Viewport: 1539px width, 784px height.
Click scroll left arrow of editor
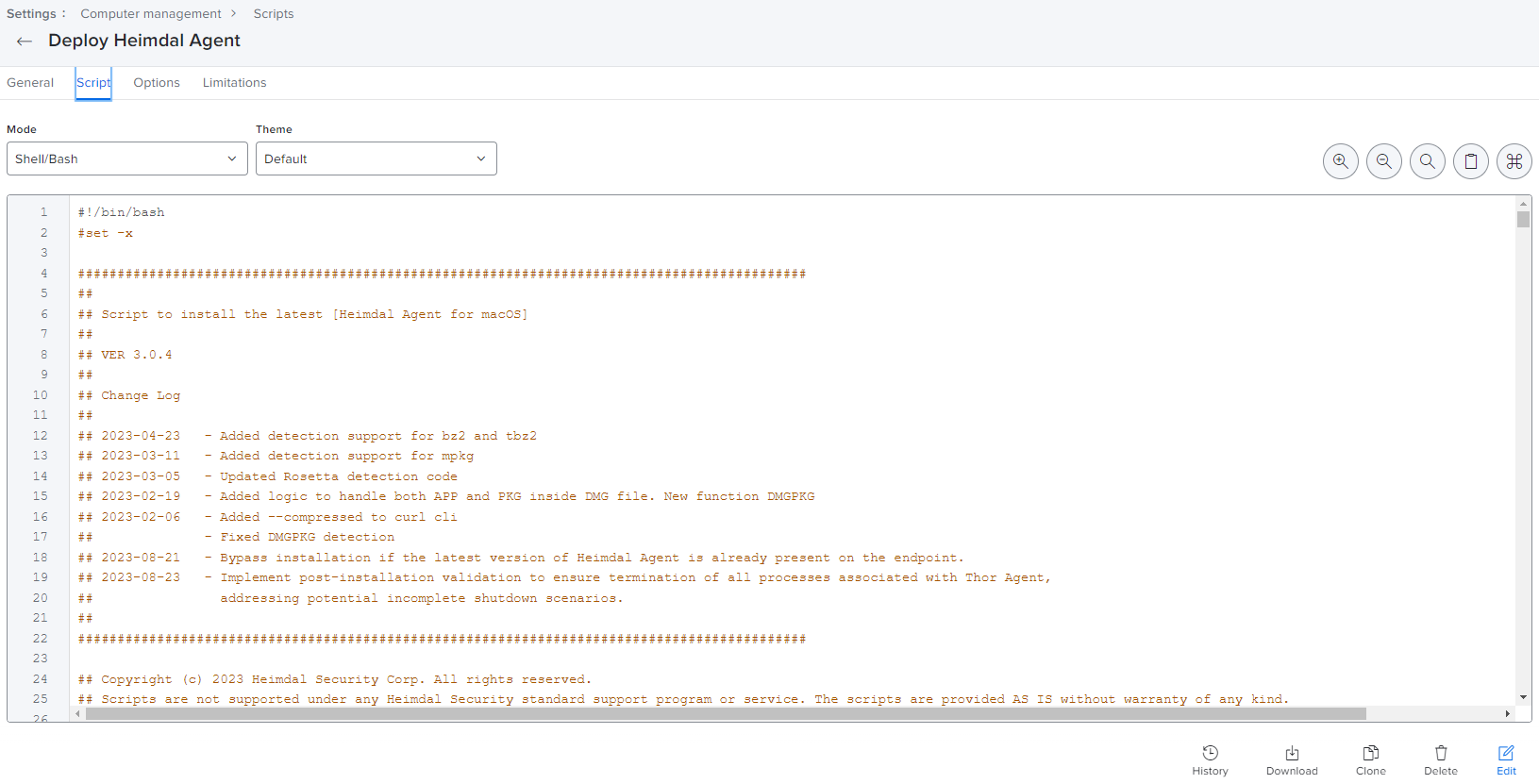(77, 713)
